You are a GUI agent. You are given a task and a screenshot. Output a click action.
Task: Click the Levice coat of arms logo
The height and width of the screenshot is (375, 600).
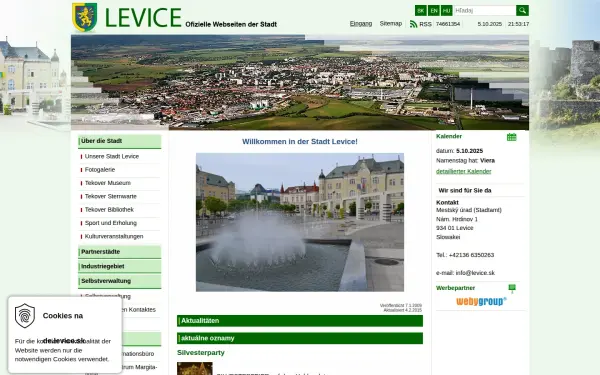click(85, 17)
